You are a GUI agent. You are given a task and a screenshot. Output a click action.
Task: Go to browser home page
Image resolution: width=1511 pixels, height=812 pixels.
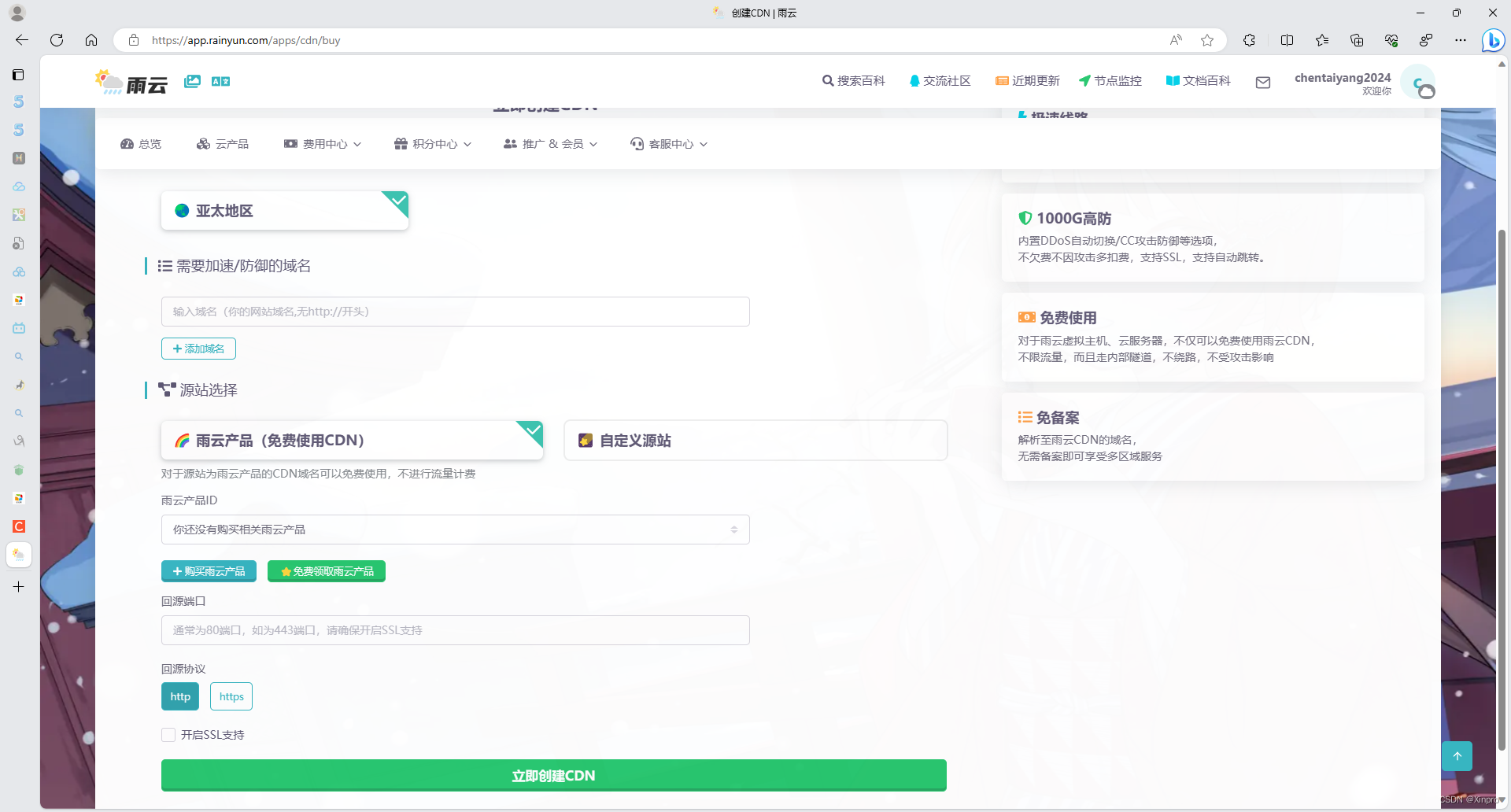91,40
